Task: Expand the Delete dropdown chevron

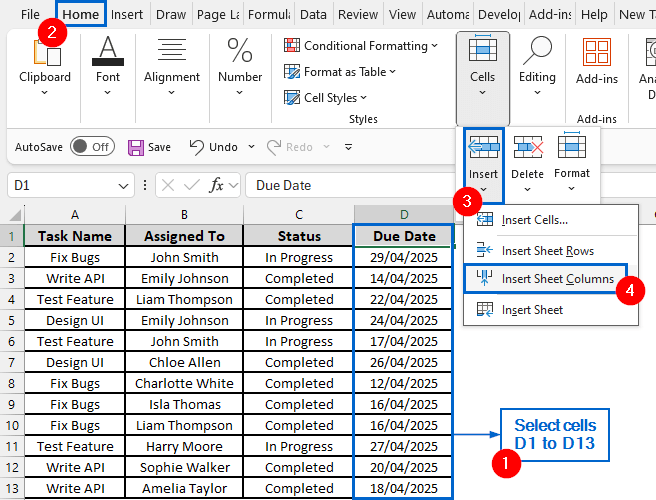Action: (528, 189)
